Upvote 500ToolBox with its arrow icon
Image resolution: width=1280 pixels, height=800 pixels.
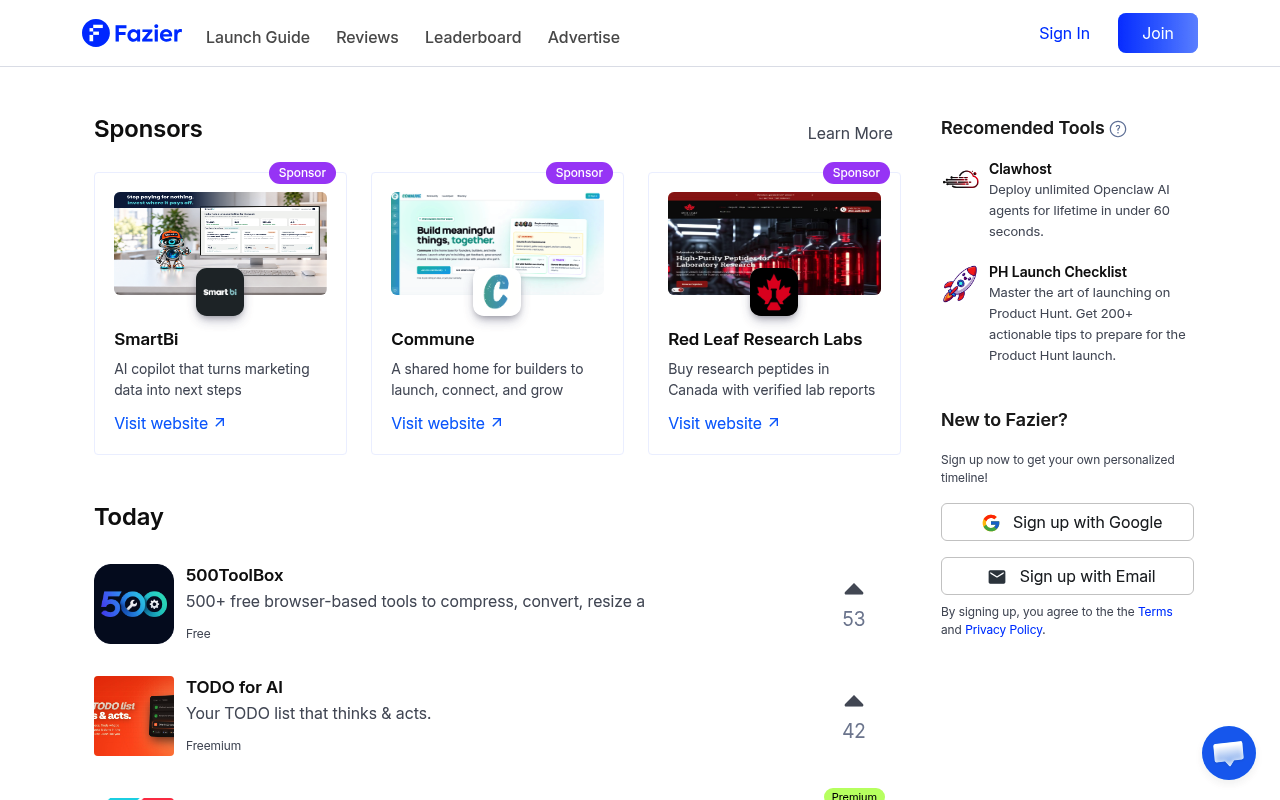[x=853, y=589]
